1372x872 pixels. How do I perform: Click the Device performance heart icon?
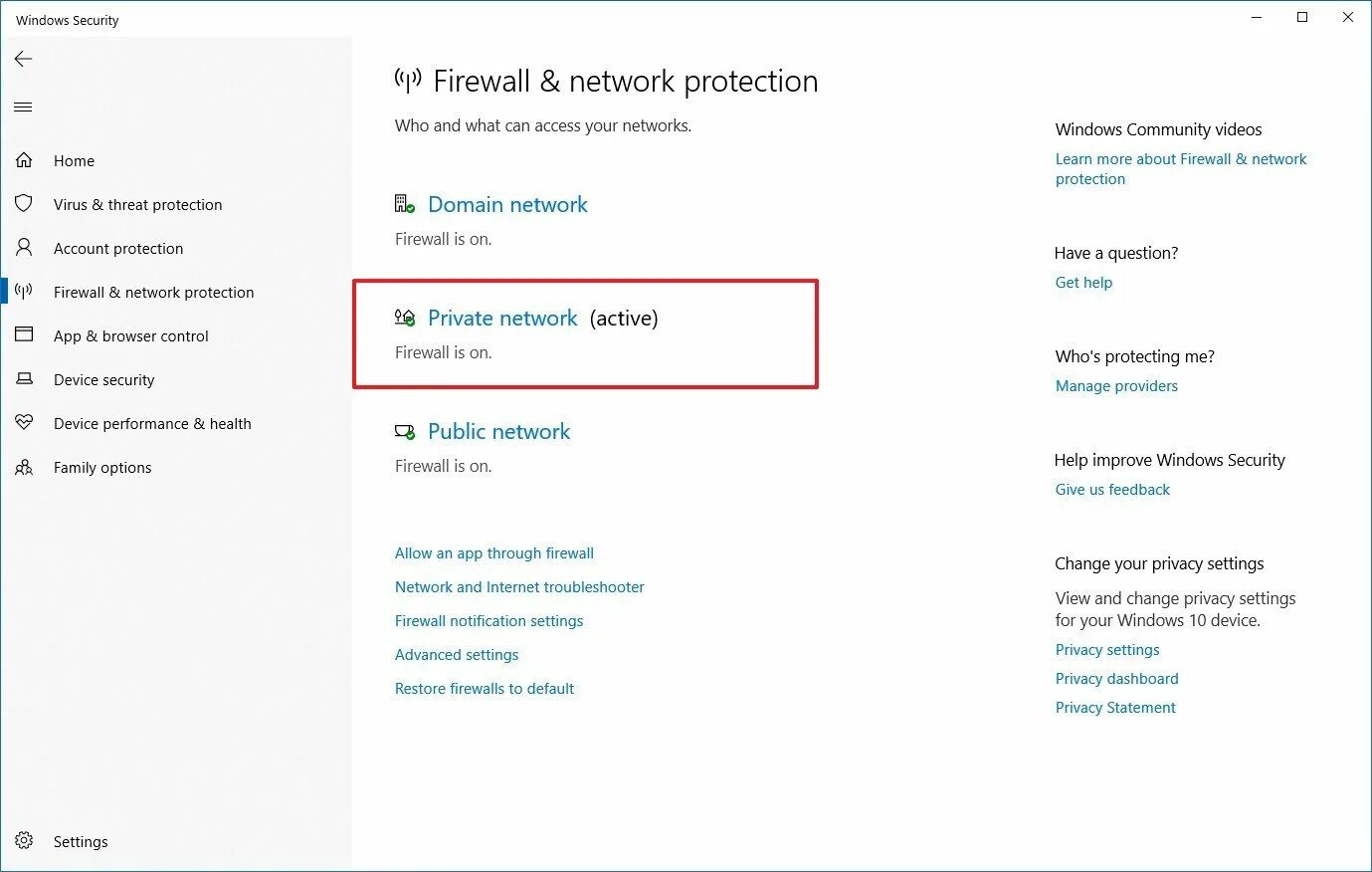point(24,423)
